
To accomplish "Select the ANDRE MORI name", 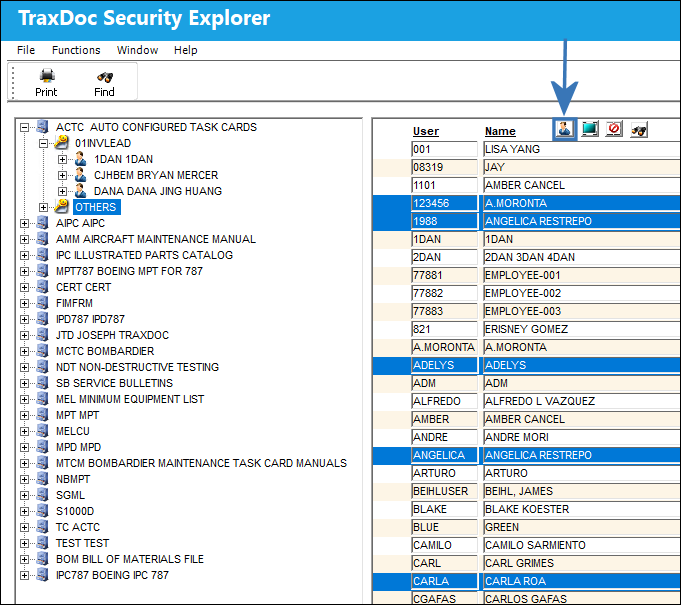I will click(582, 437).
